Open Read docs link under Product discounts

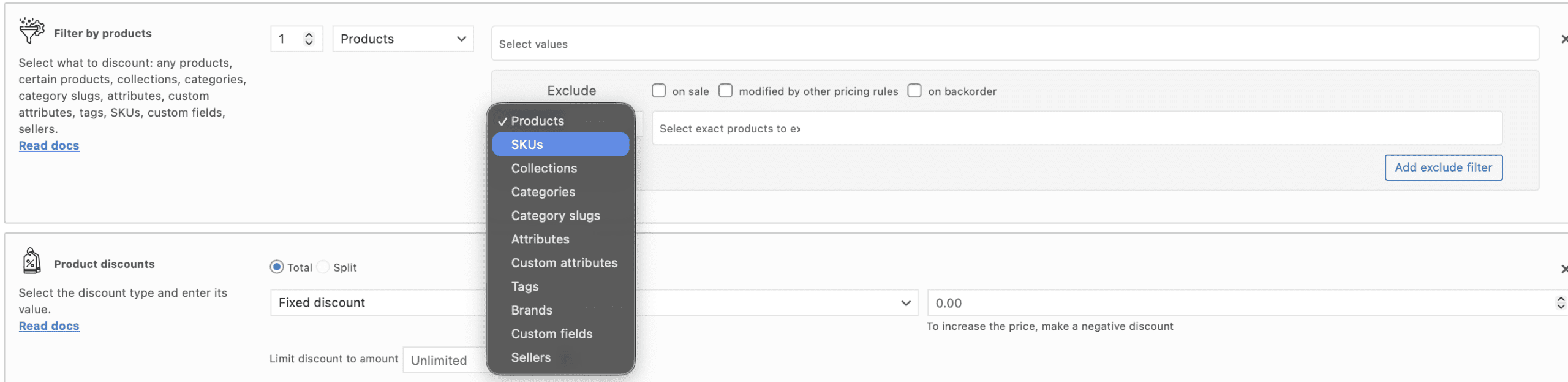[49, 326]
